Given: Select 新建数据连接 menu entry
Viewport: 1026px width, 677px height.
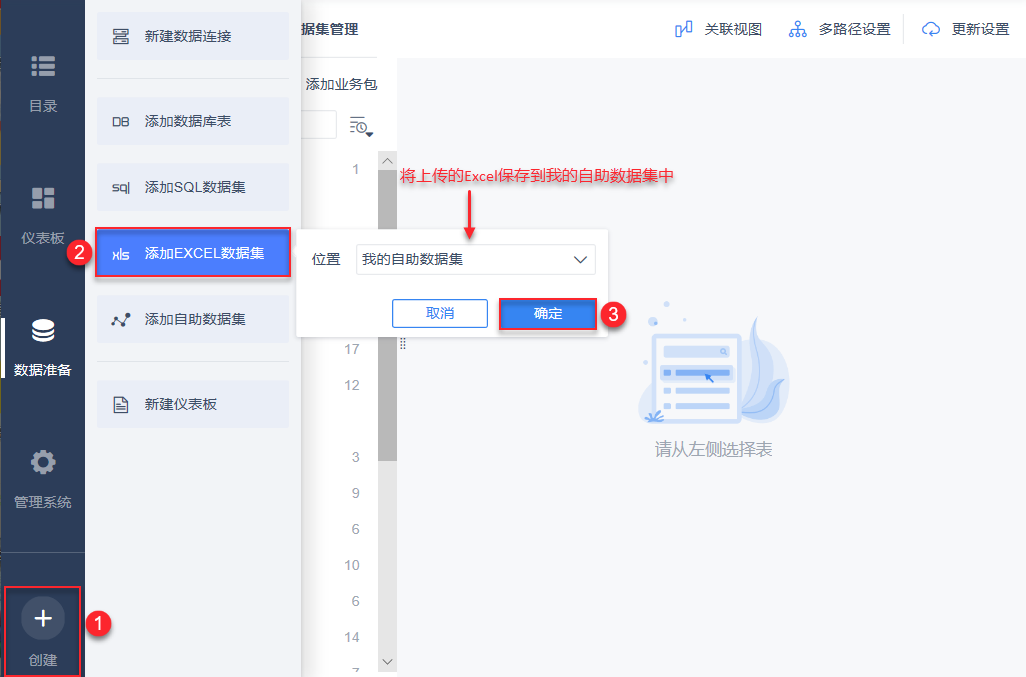Looking at the screenshot, I should tap(193, 37).
